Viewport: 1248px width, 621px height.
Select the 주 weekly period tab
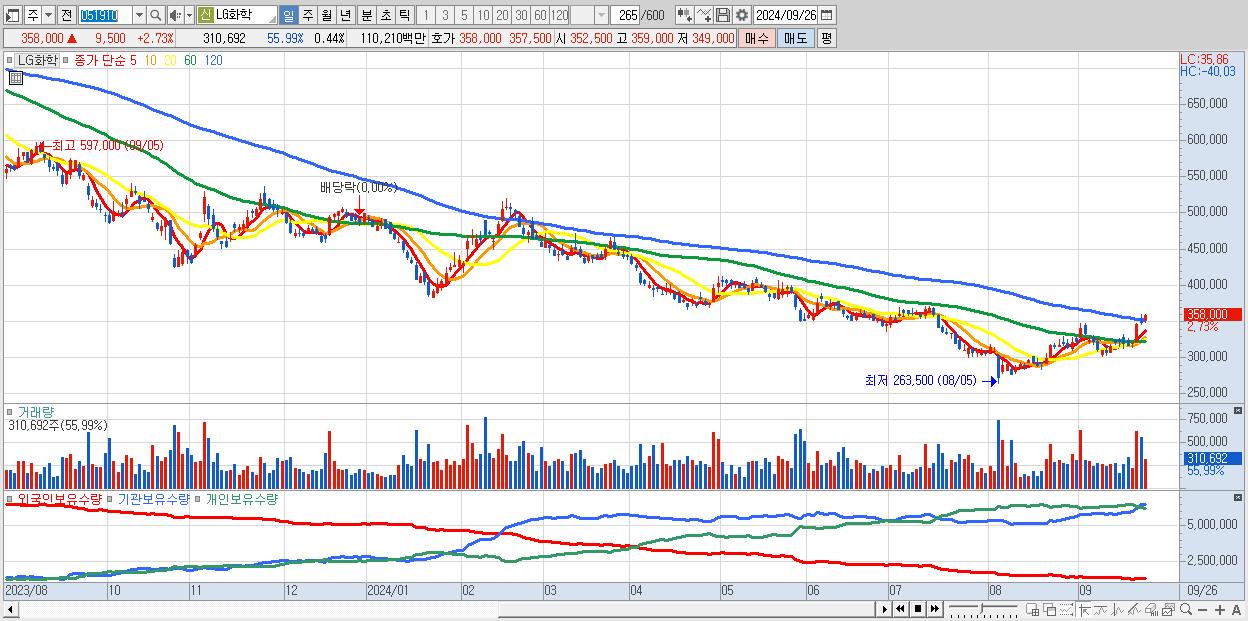pos(307,15)
